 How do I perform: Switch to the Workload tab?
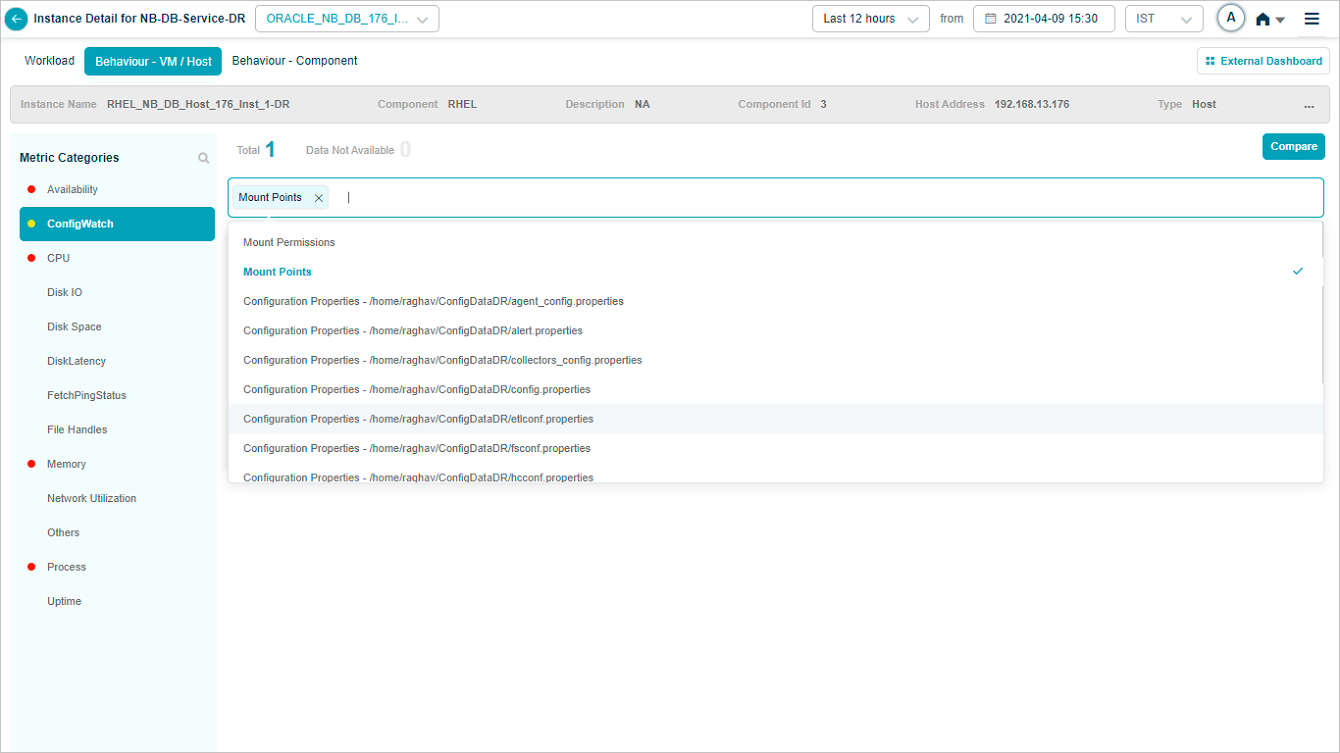tap(49, 61)
